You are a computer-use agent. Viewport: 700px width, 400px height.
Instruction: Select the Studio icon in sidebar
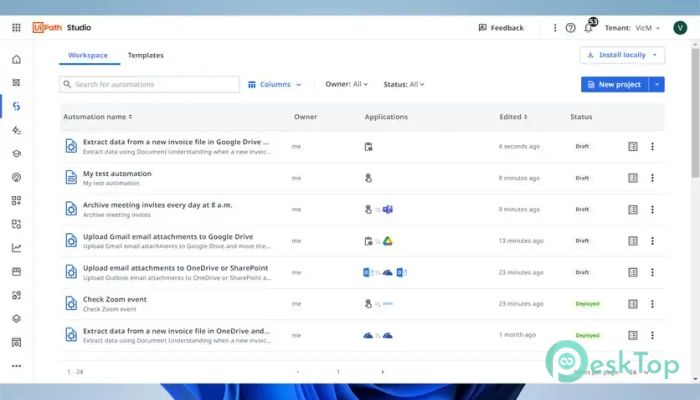(17, 106)
